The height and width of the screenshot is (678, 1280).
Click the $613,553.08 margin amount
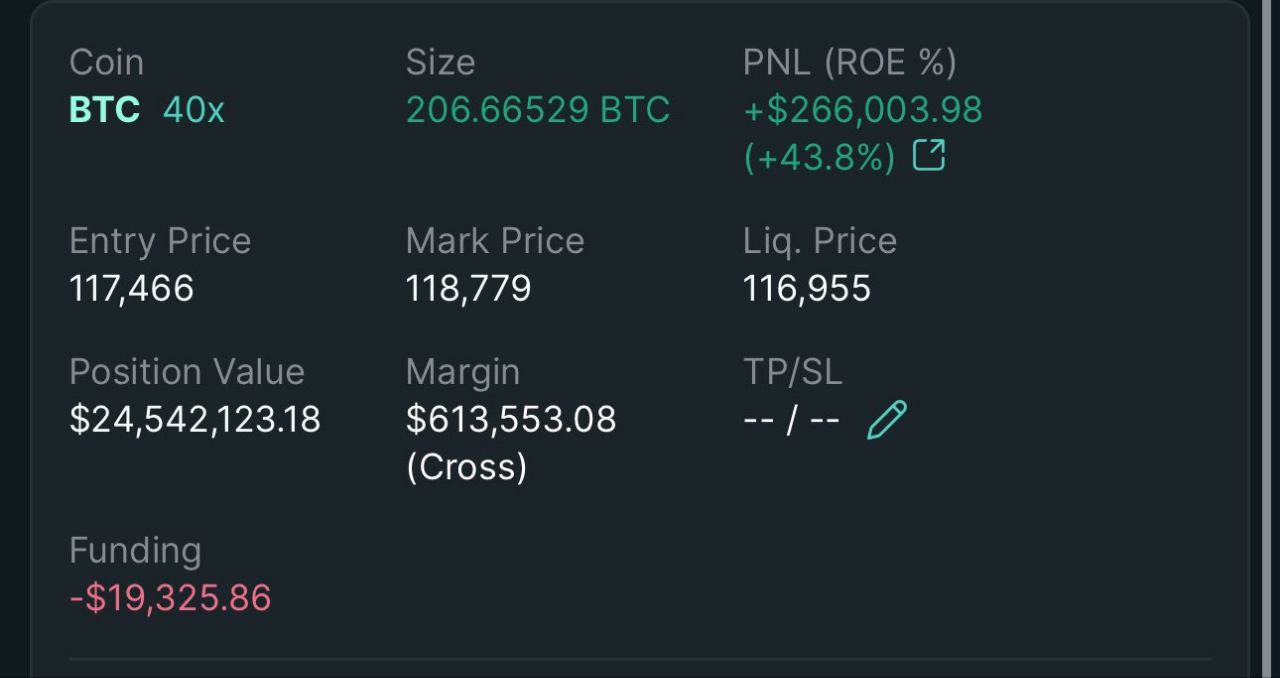tap(511, 419)
